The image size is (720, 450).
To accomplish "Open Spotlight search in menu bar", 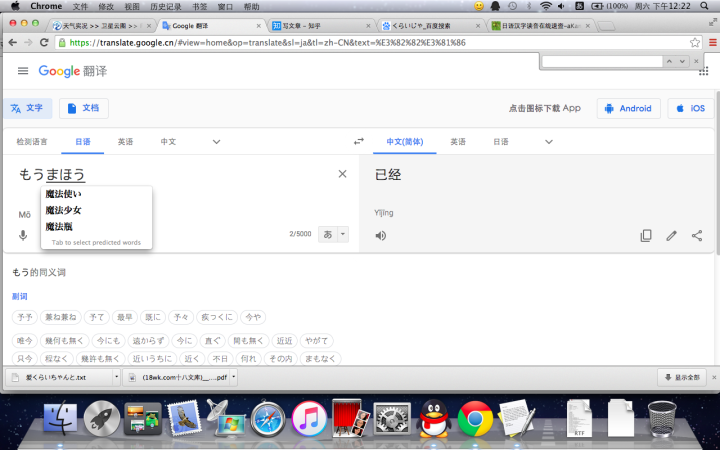I will point(704,6).
